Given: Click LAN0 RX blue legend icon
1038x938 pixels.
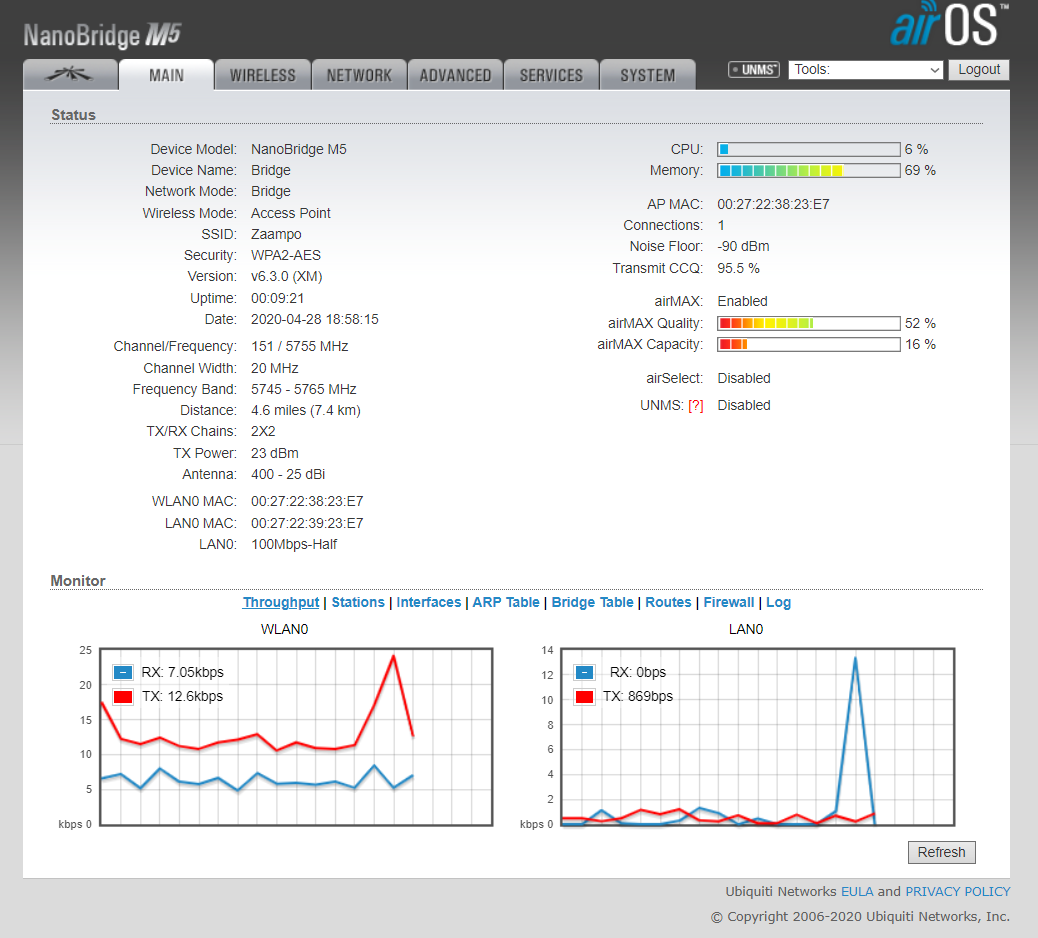Looking at the screenshot, I should (x=585, y=673).
